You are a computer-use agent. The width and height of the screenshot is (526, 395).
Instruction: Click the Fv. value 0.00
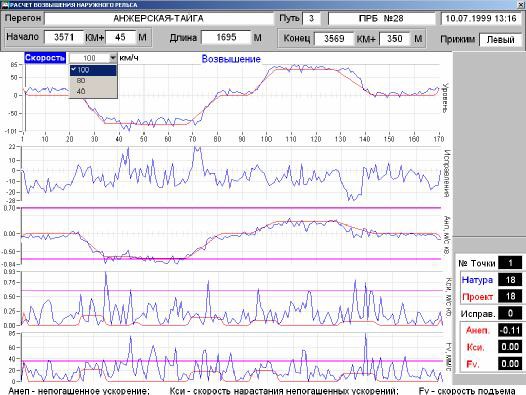click(510, 364)
